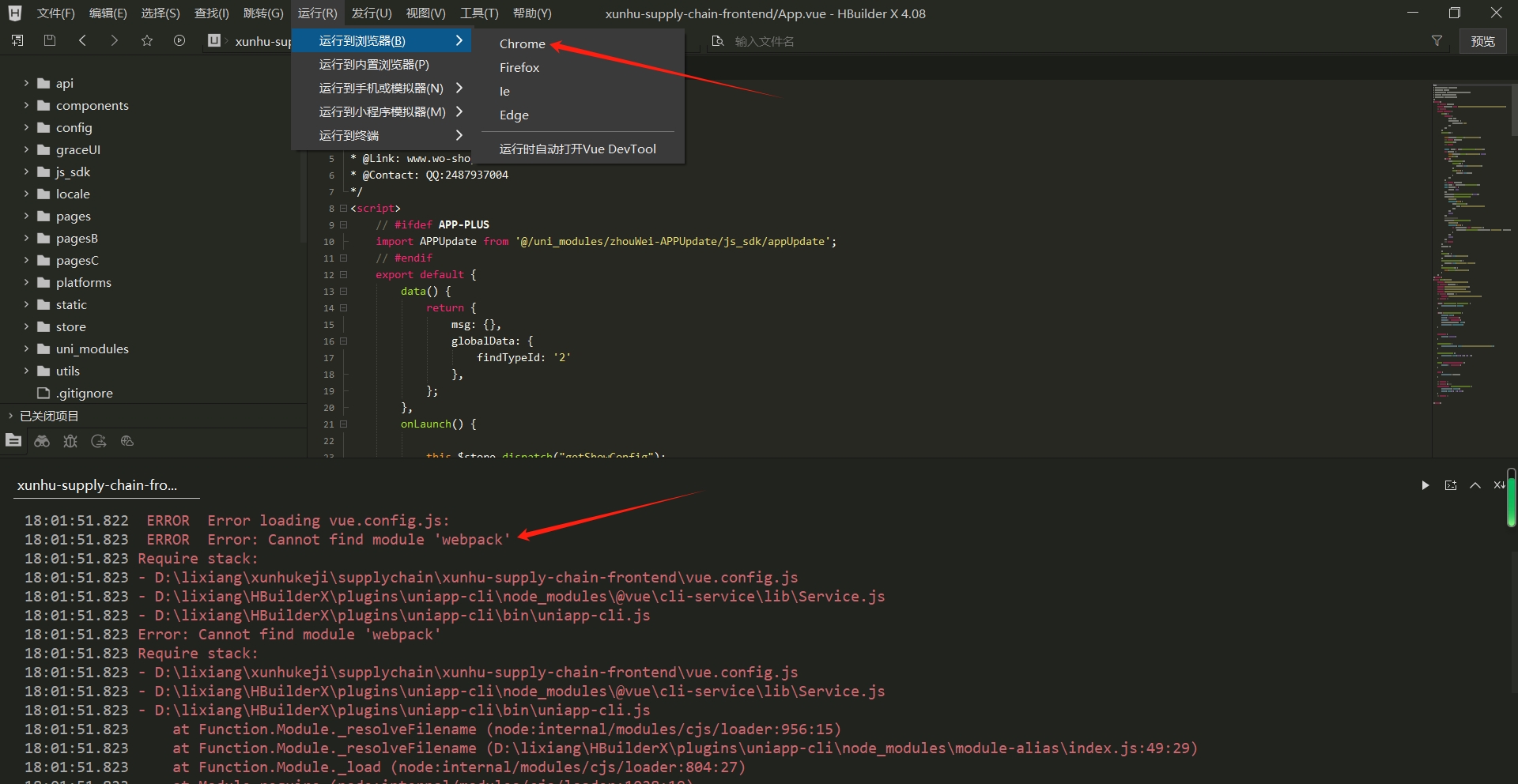Open the binoculars search panel icon
Image resolution: width=1518 pixels, height=784 pixels.
pyautogui.click(x=42, y=441)
